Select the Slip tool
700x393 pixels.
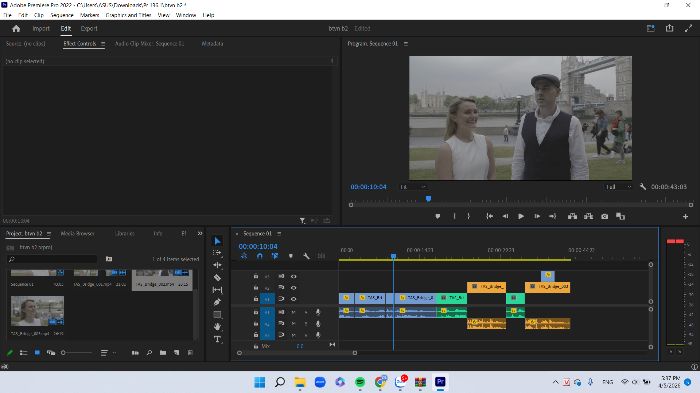tap(217, 290)
